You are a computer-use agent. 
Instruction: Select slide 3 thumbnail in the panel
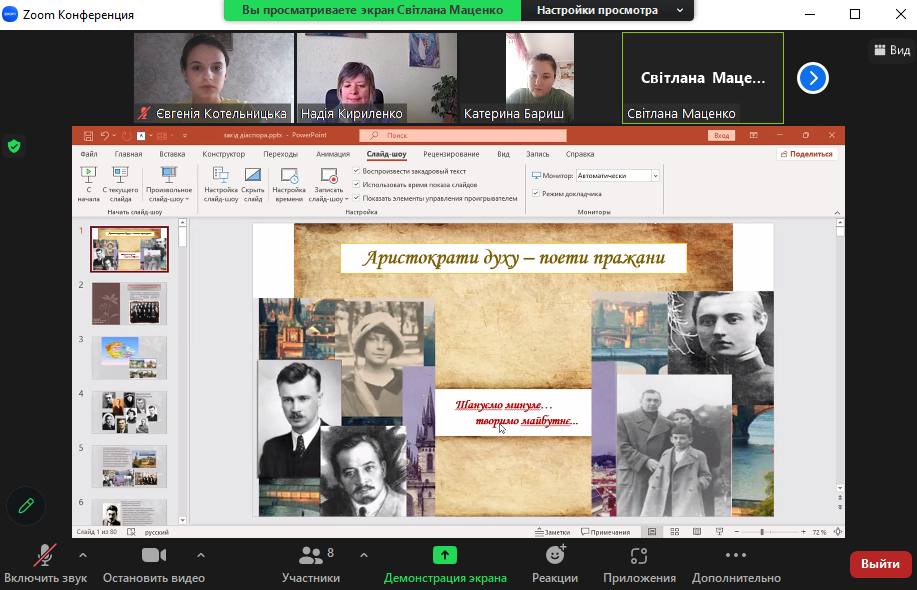pos(129,357)
